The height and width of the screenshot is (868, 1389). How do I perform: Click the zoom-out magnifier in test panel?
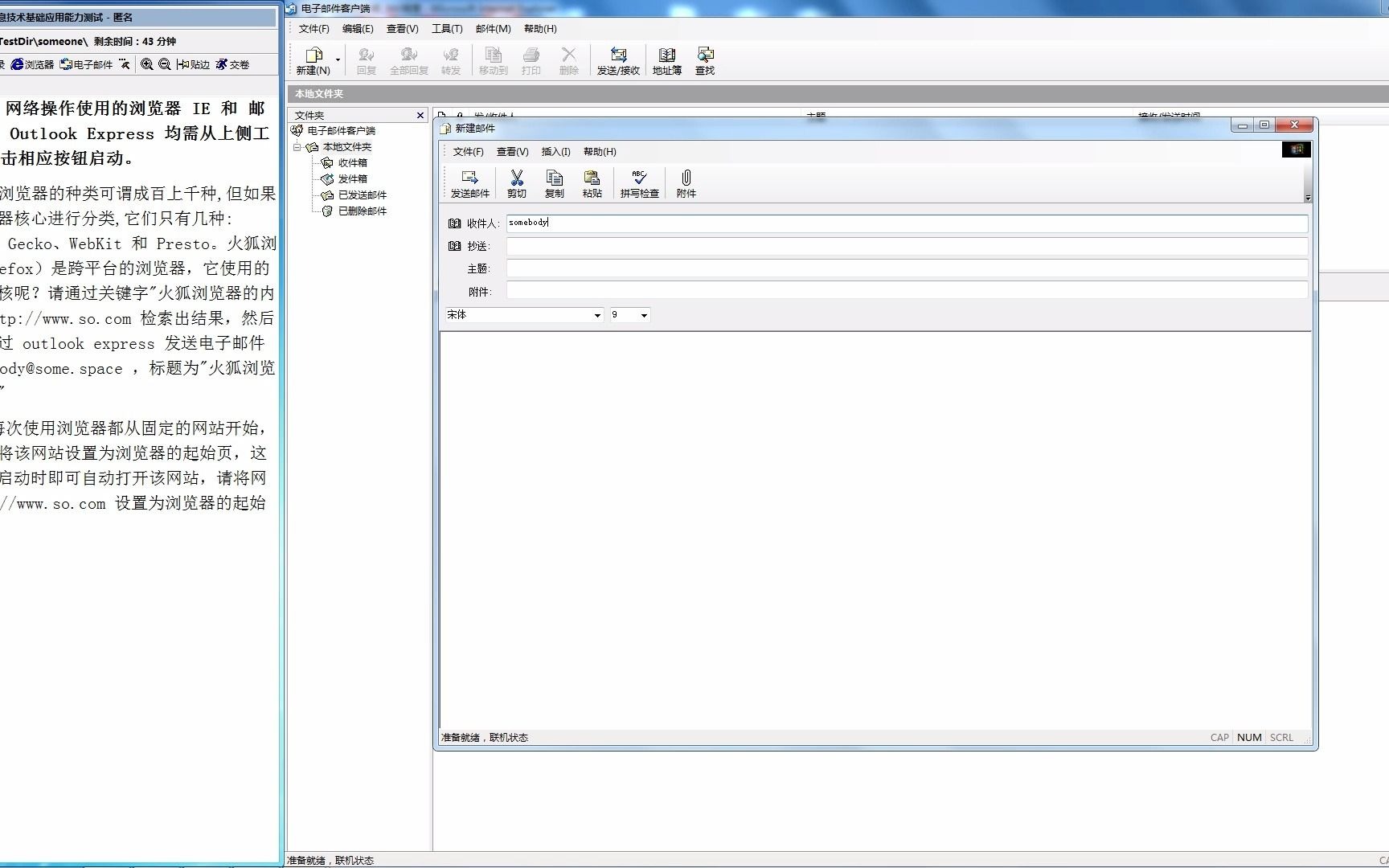(165, 64)
